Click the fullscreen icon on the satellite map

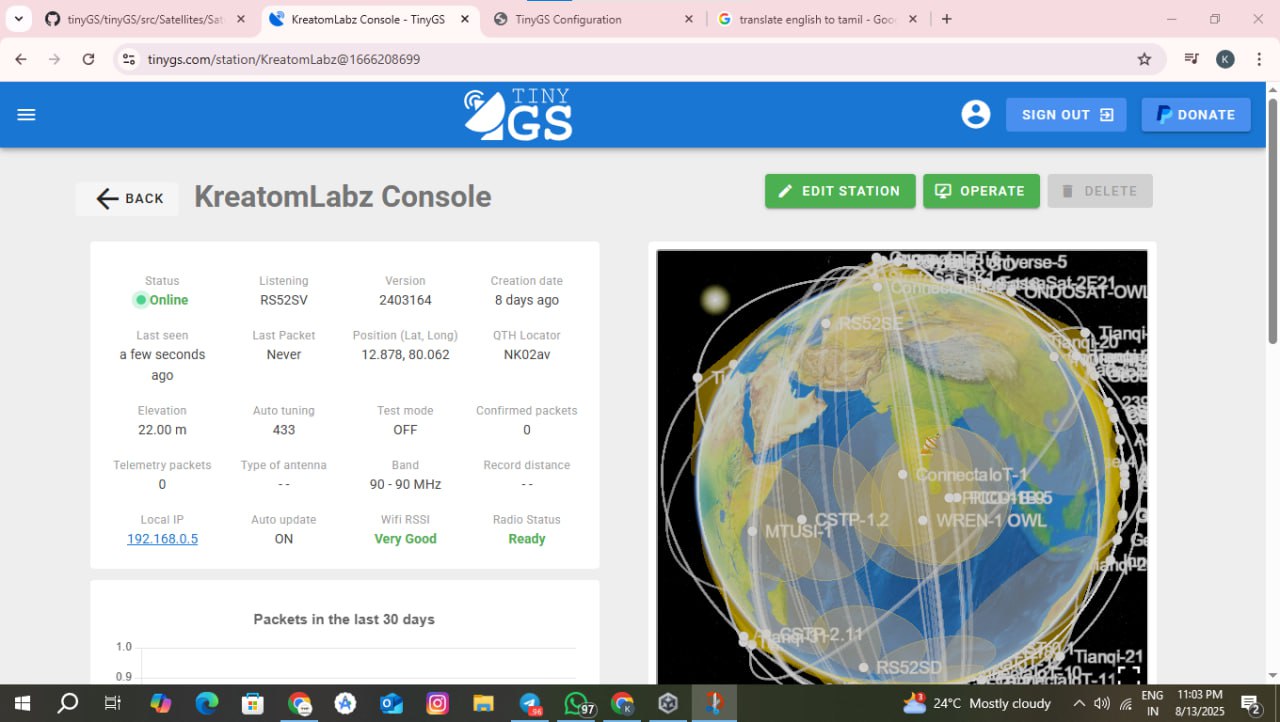click(1129, 675)
